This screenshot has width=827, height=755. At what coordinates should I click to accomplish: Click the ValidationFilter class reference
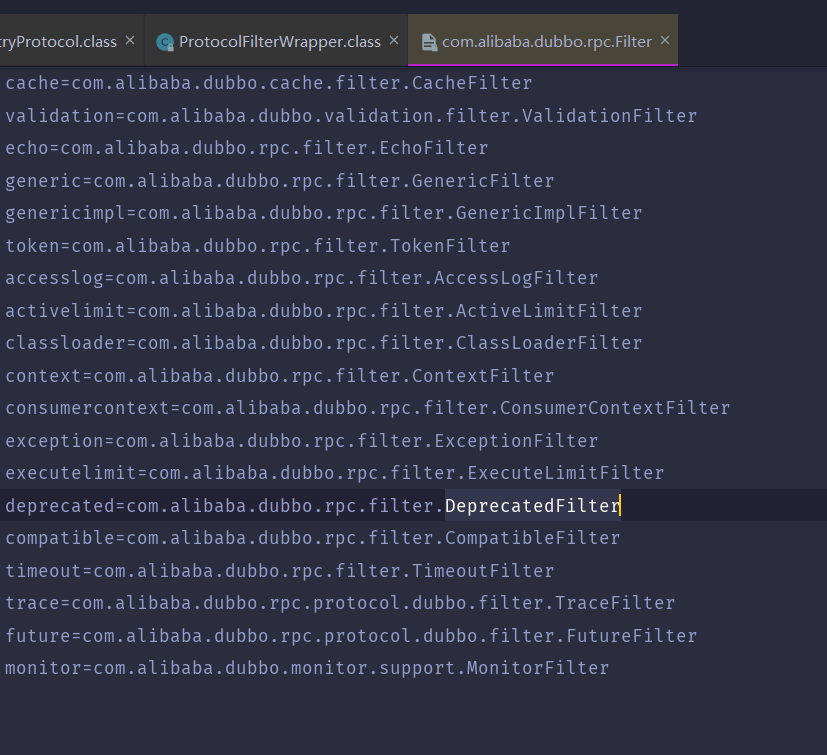(609, 116)
